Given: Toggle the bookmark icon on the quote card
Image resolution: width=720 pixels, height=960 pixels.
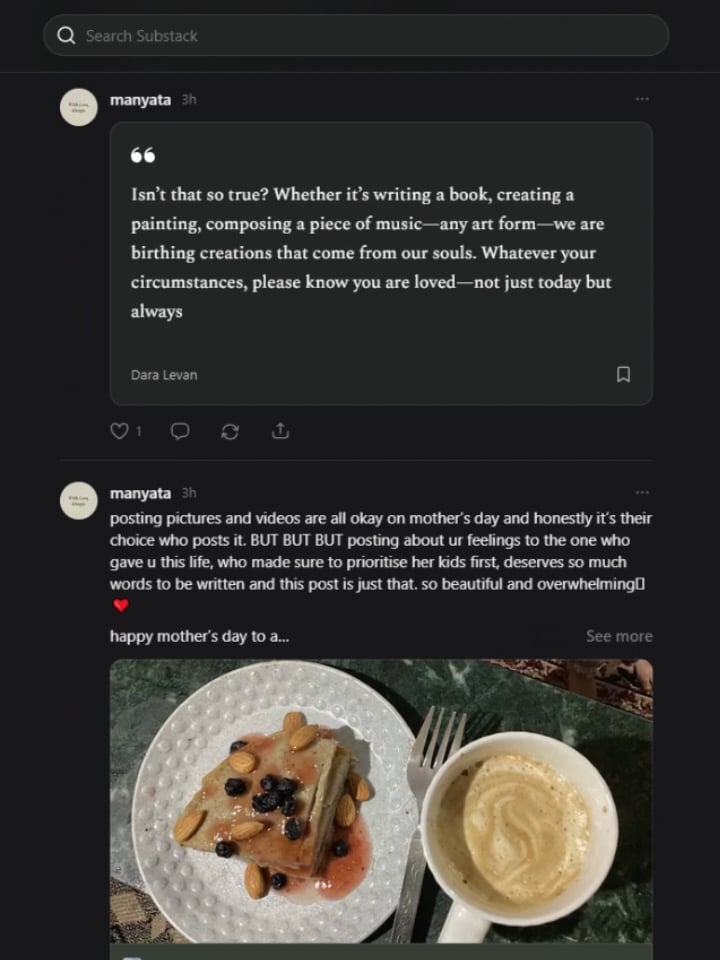Looking at the screenshot, I should click(x=623, y=374).
